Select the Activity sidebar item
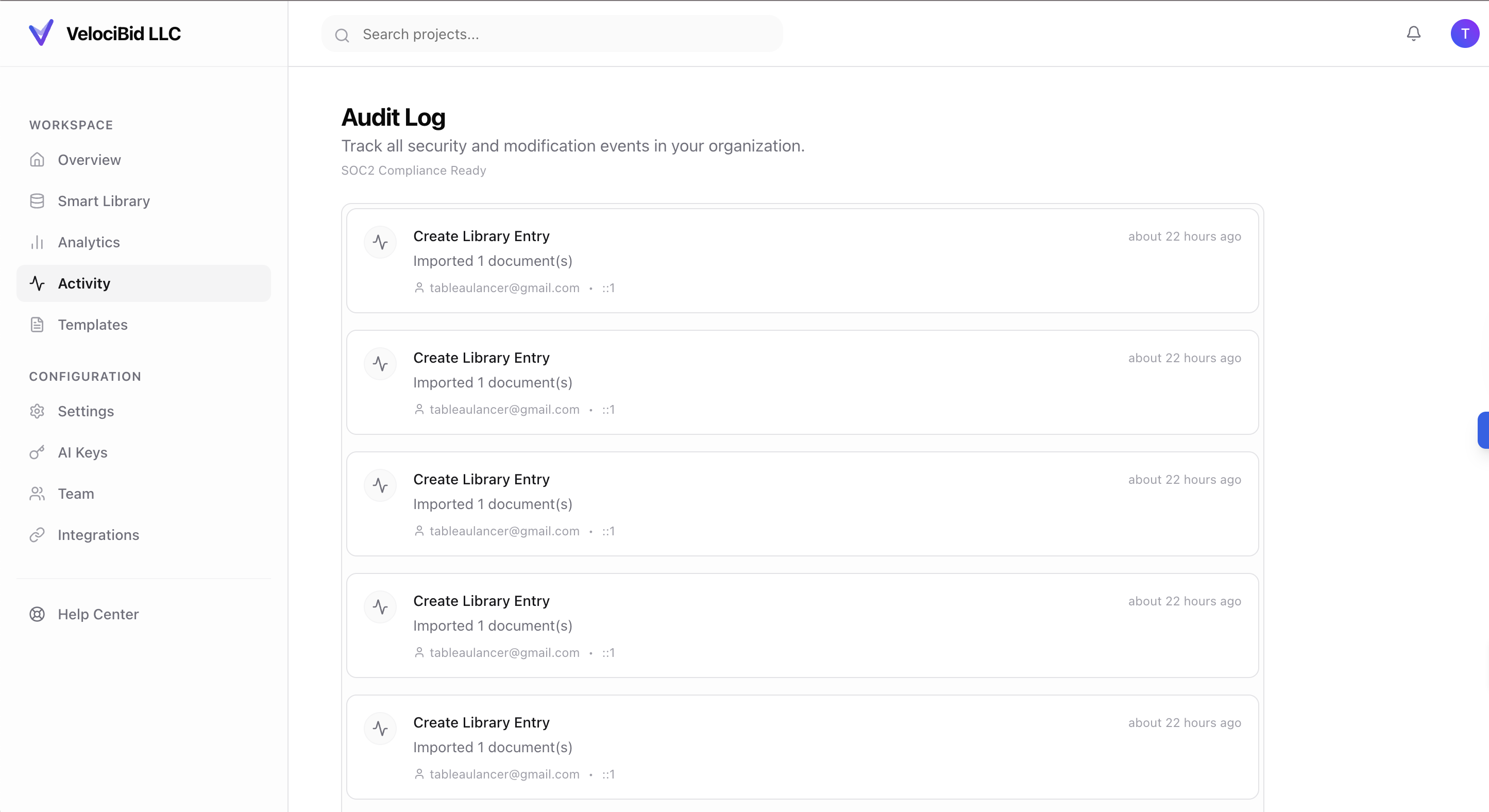Viewport: 1489px width, 812px height. tap(84, 284)
